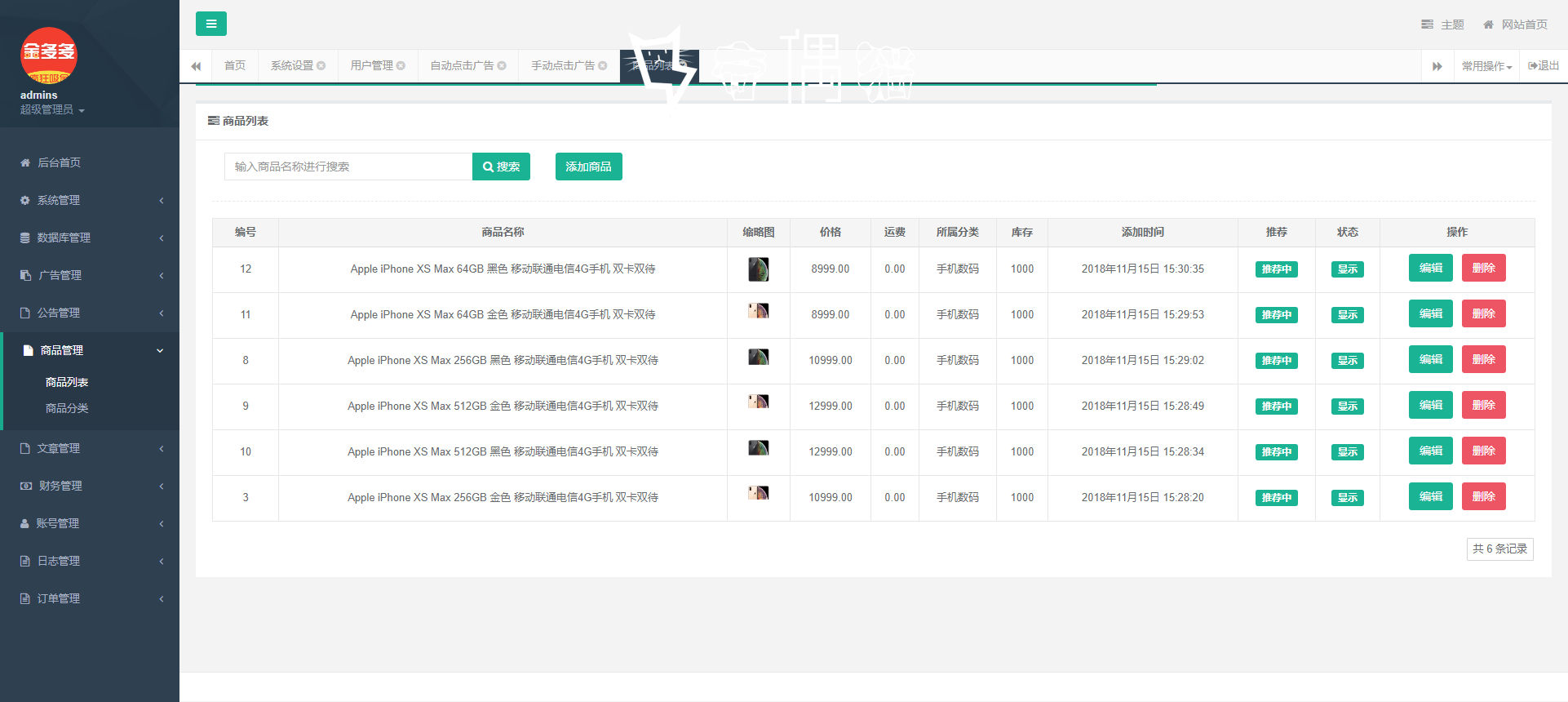Click the 退出 logout link
Screen dimensions: 1568x702
pyautogui.click(x=1544, y=66)
